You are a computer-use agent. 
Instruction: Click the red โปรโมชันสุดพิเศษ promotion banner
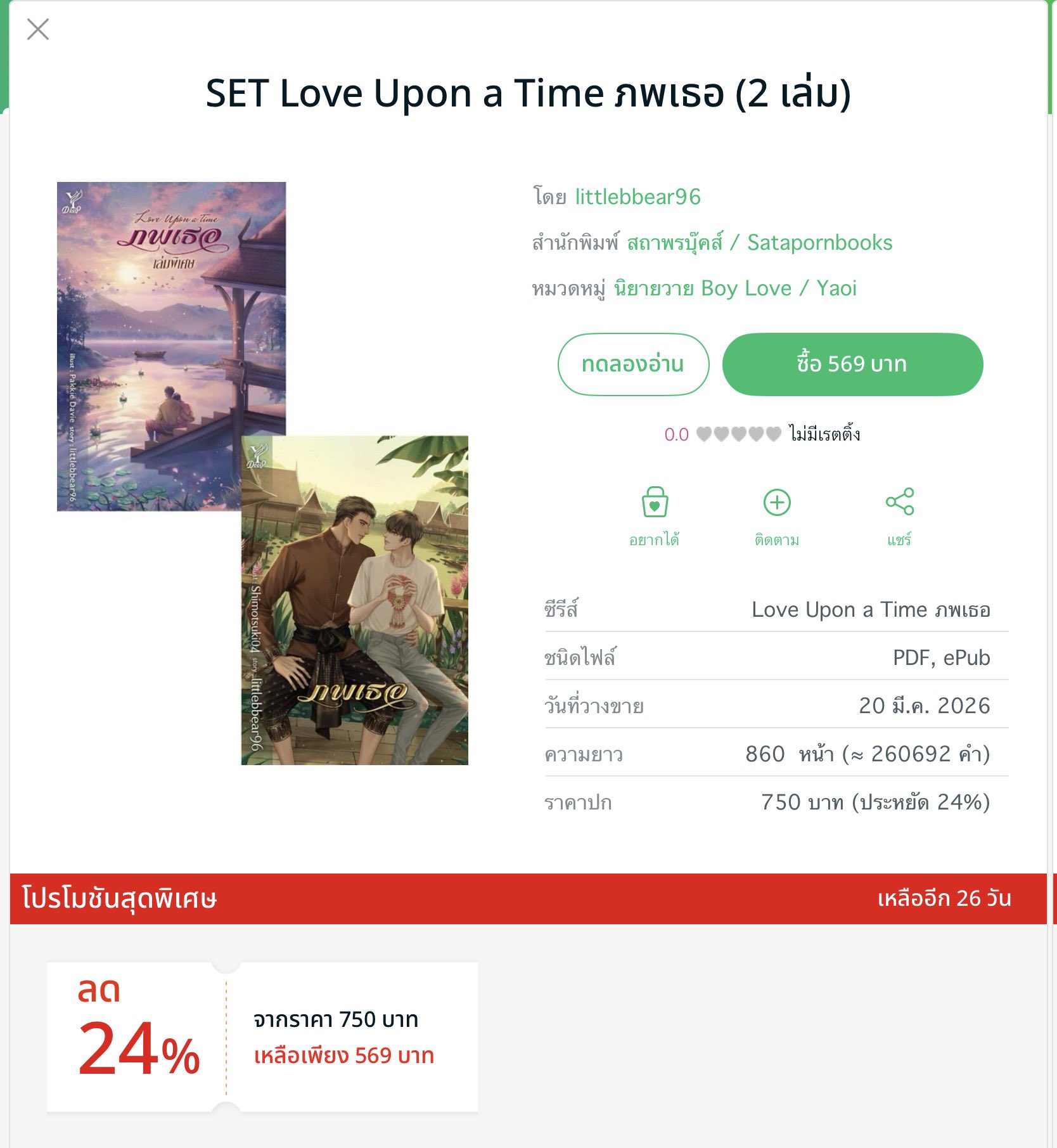[527, 898]
